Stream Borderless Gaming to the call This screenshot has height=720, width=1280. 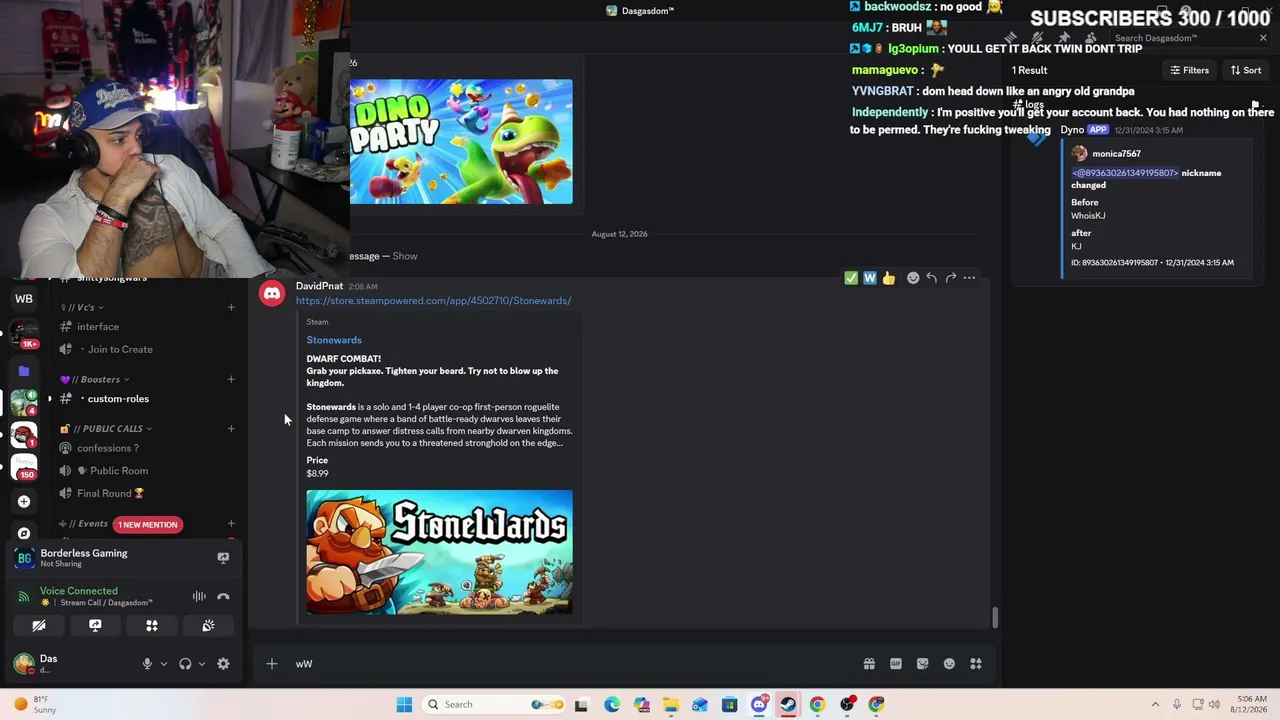pos(223,558)
